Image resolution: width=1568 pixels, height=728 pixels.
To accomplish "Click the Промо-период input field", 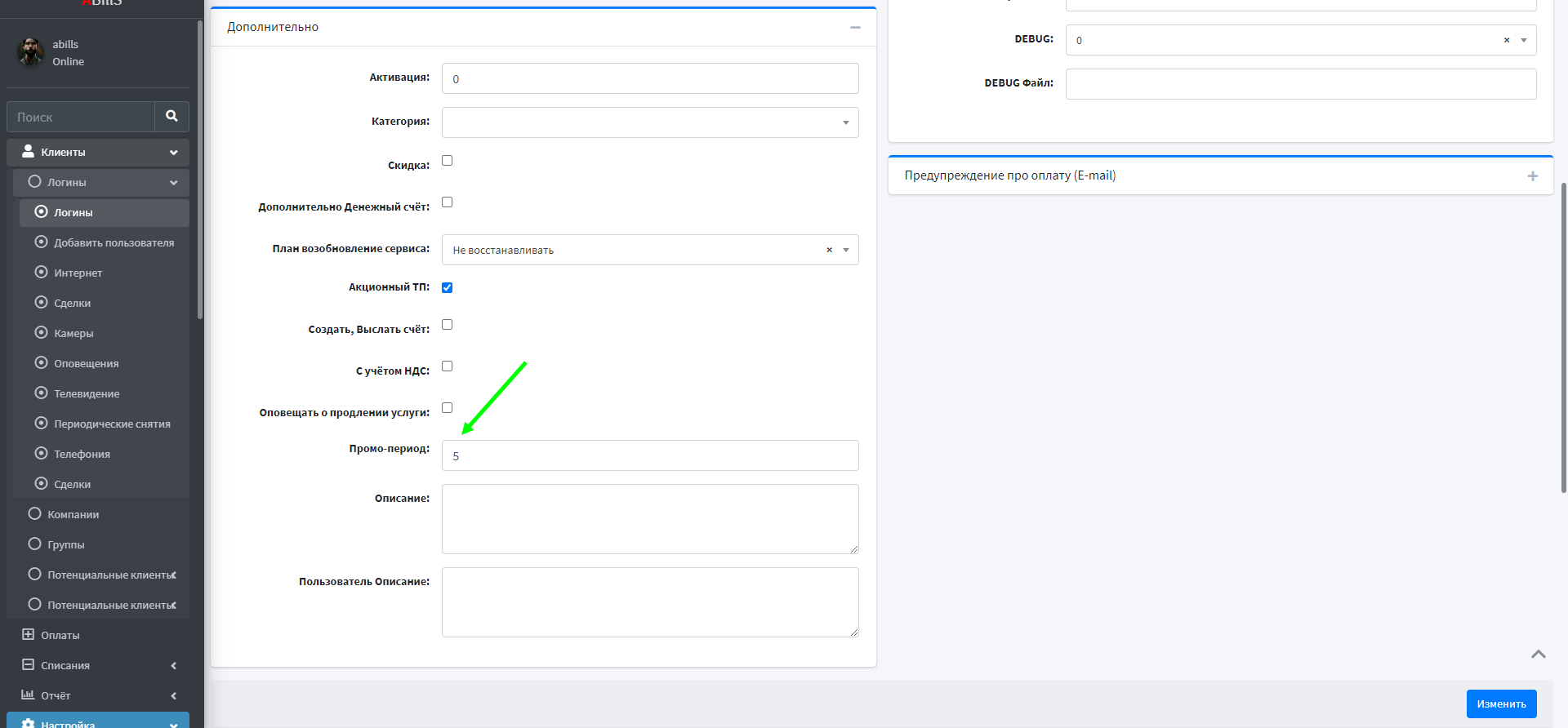I will point(649,455).
